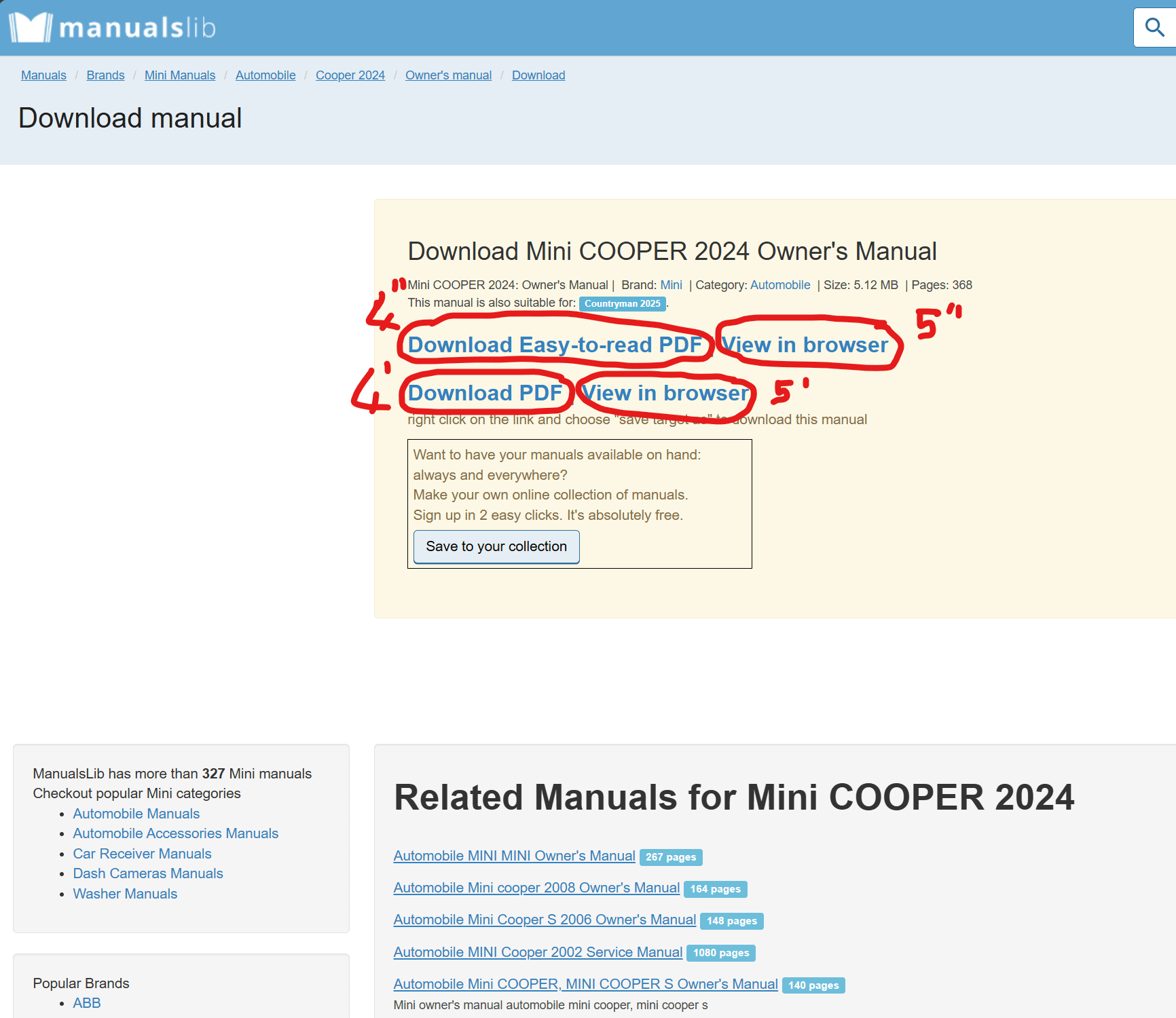Image resolution: width=1176 pixels, height=1018 pixels.
Task: Open Owner's manual breadcrumb link
Action: coord(448,75)
